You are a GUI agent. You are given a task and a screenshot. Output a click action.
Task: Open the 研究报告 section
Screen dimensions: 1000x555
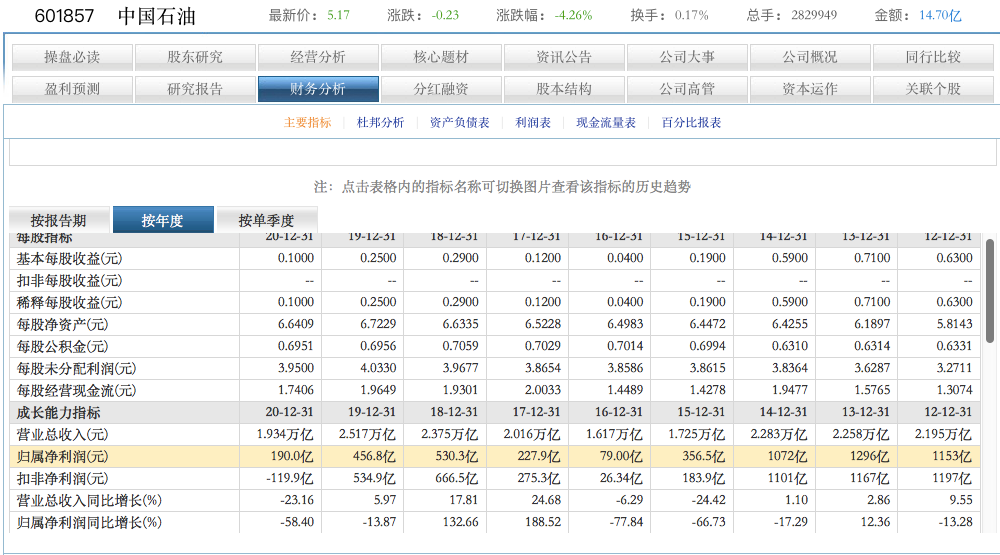195,89
